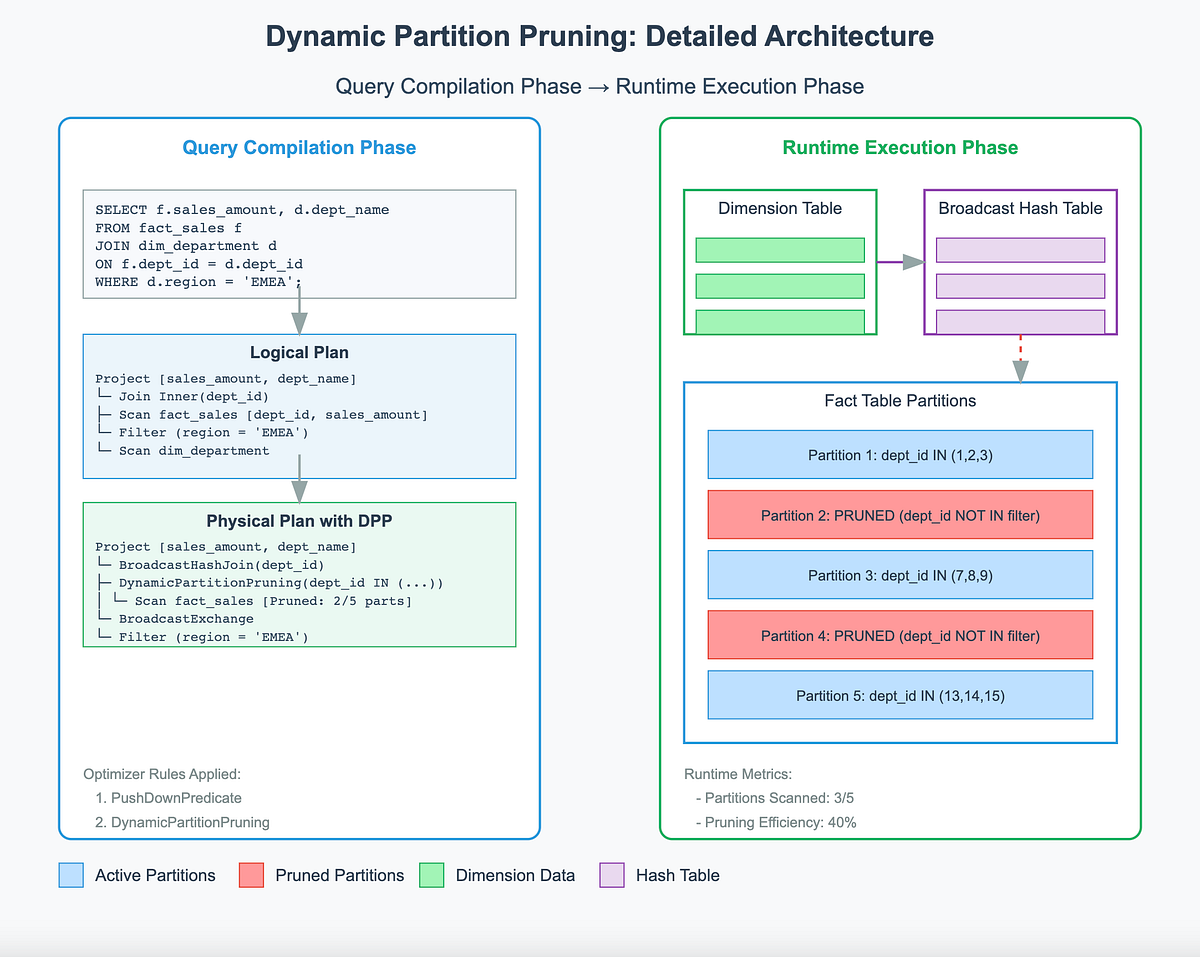This screenshot has width=1200, height=957.
Task: Click the Physical Plan with DPP box
Action: [298, 573]
